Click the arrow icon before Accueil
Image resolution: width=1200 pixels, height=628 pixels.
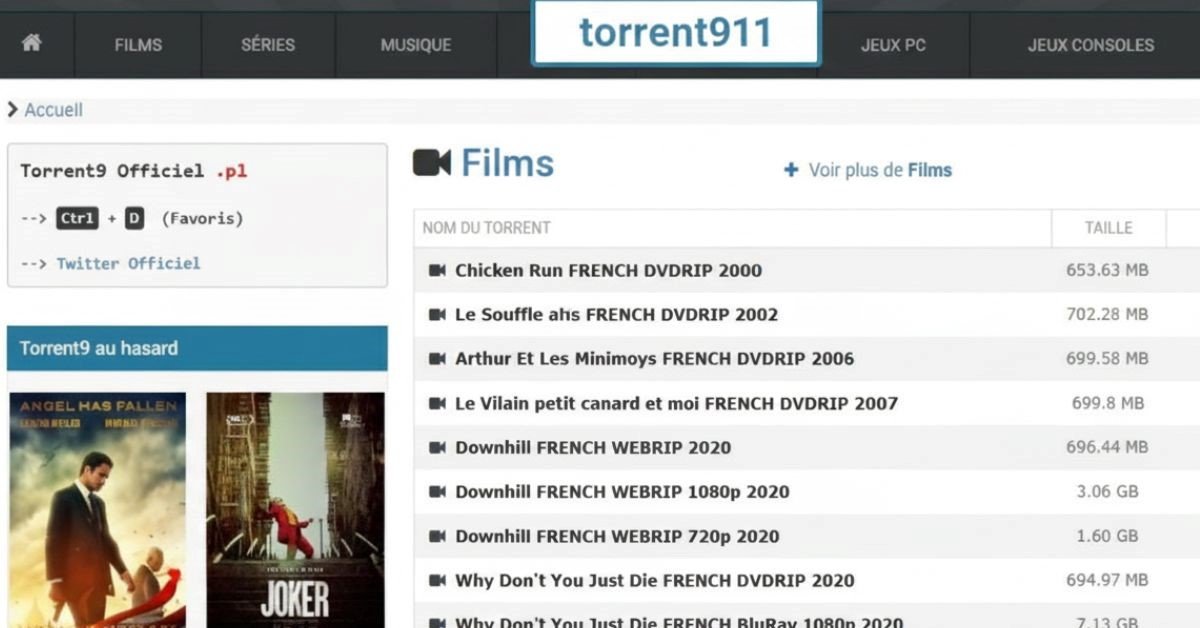14,110
